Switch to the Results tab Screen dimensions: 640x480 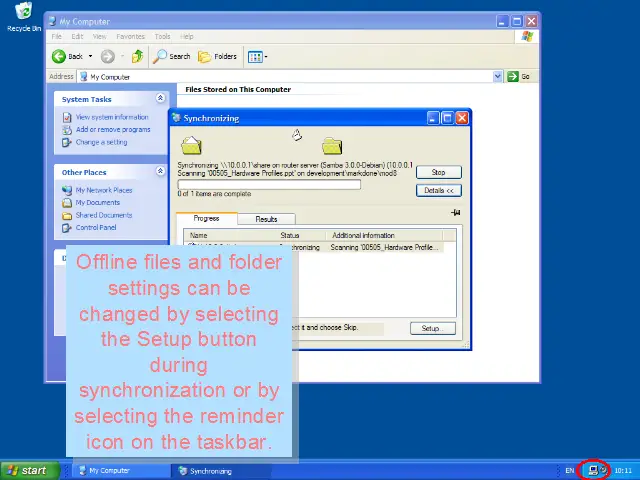(x=266, y=219)
